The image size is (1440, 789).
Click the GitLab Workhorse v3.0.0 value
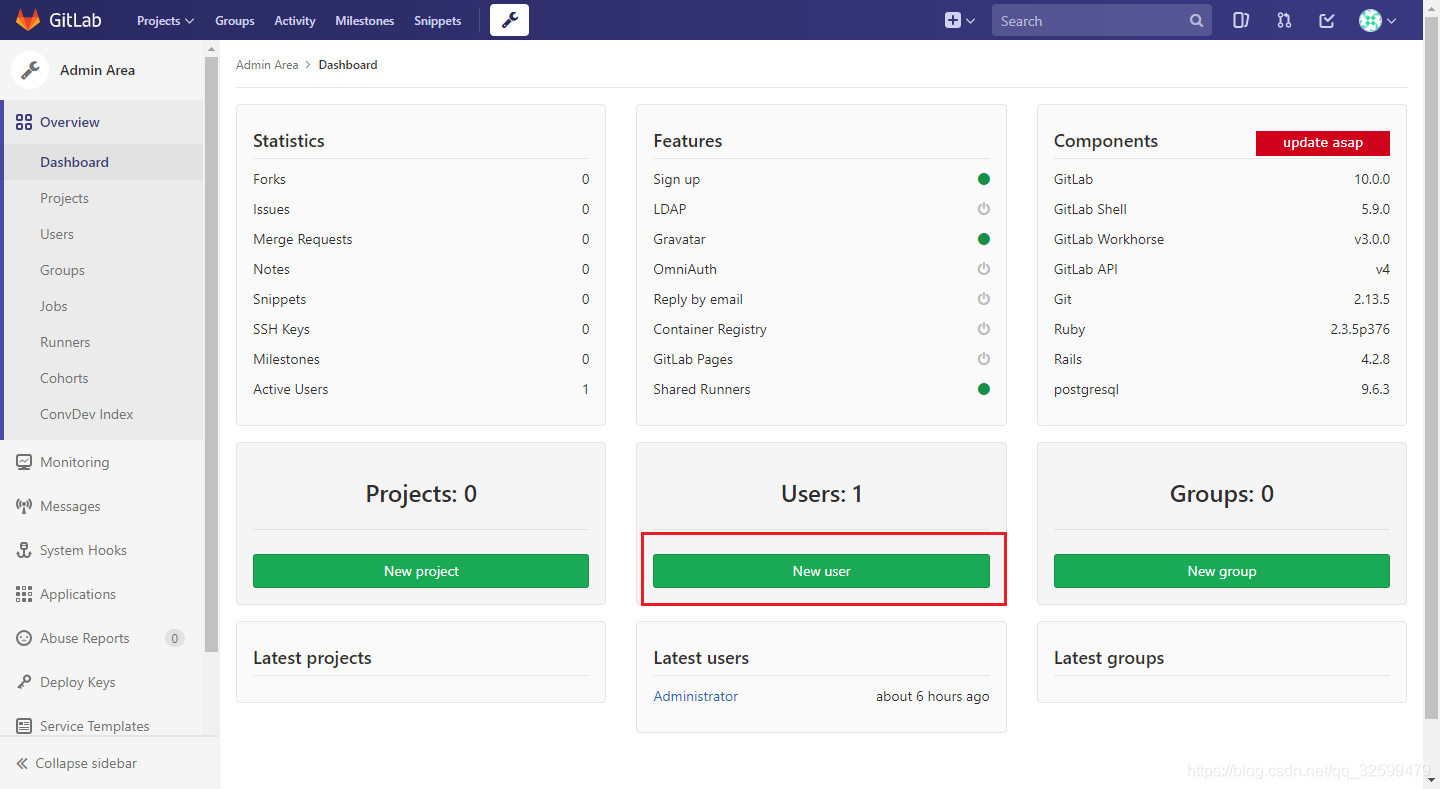point(1372,239)
